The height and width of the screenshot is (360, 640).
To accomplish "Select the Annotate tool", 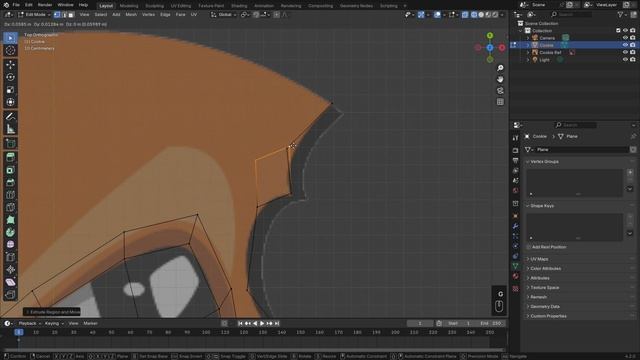I will 10,116.
